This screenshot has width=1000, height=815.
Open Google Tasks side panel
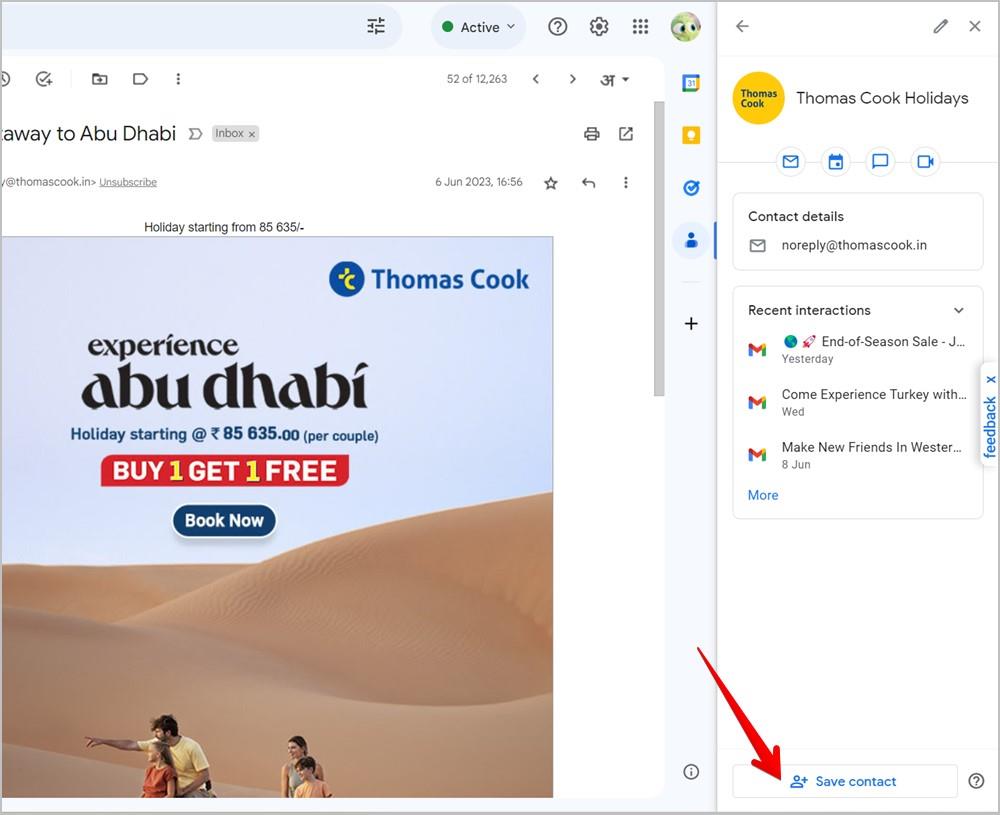pos(691,187)
